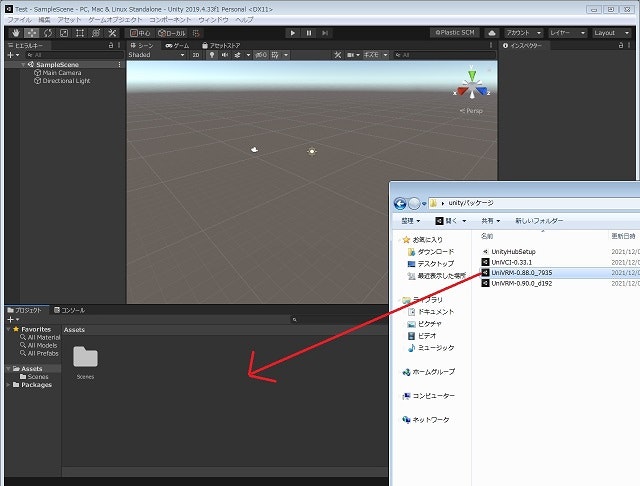The image size is (640, 486).
Task: Select Main Camera in Hierarchy
Action: [x=58, y=73]
